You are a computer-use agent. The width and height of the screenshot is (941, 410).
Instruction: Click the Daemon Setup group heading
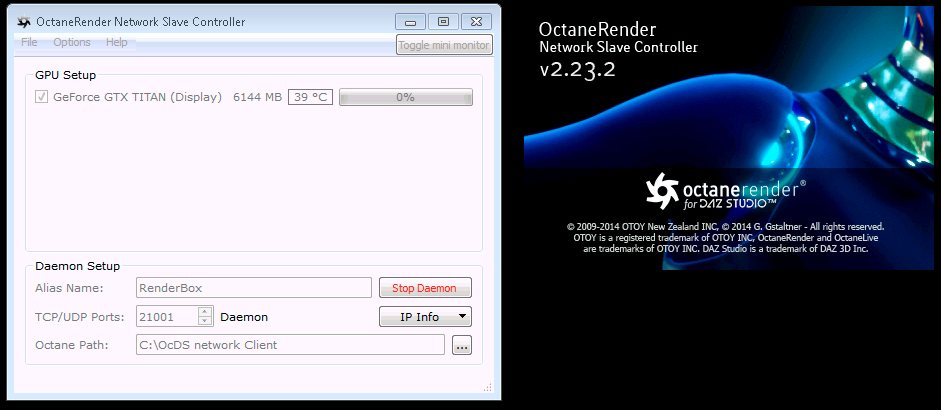tap(77, 266)
